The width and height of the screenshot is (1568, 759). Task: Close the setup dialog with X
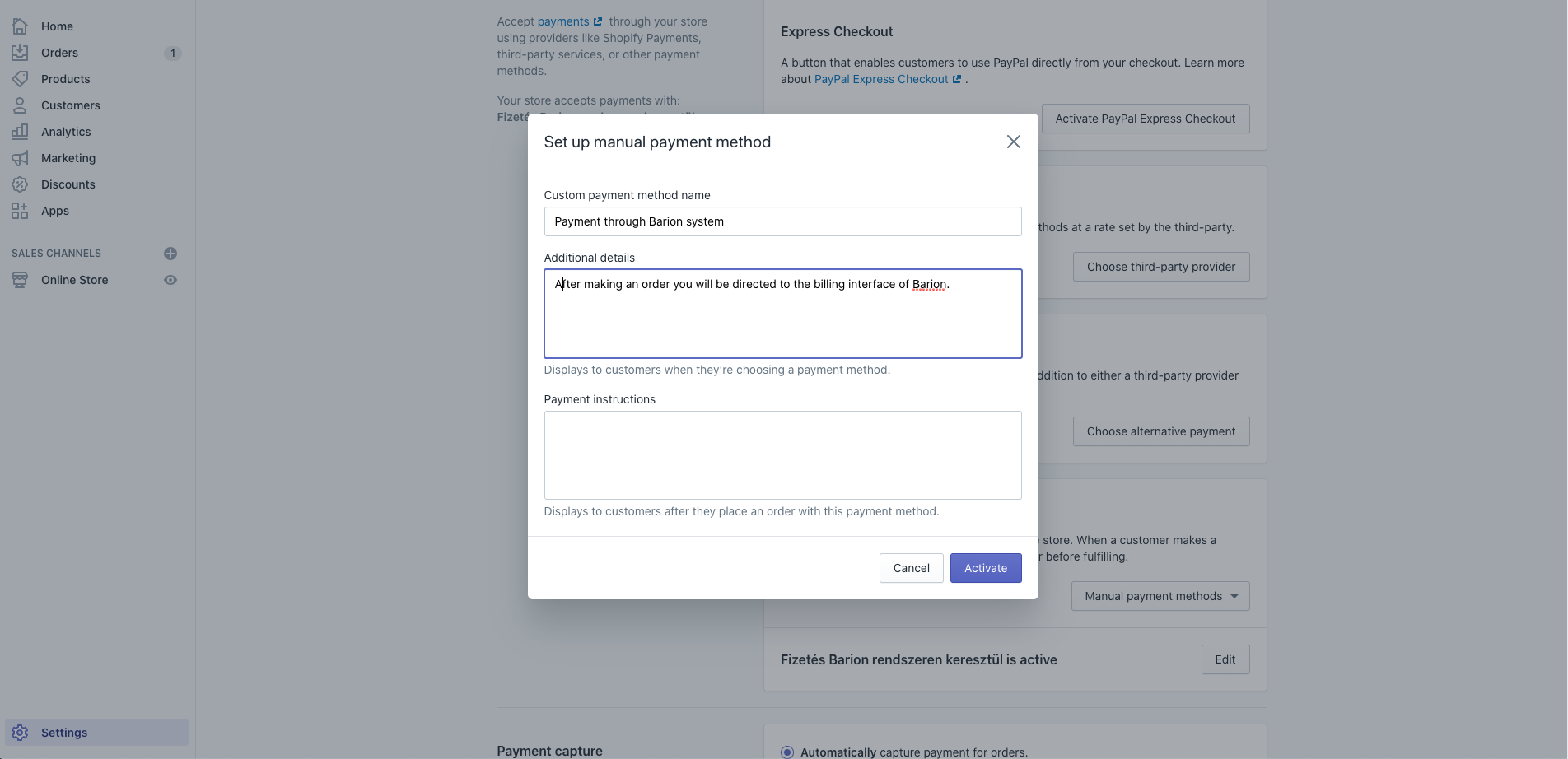[1014, 142]
